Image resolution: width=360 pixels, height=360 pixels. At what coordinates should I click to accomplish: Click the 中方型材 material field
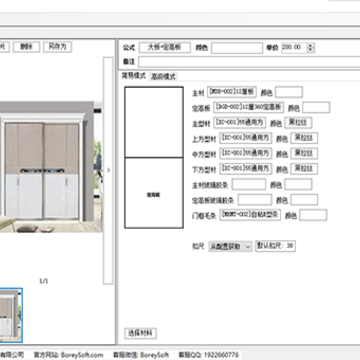246,153
